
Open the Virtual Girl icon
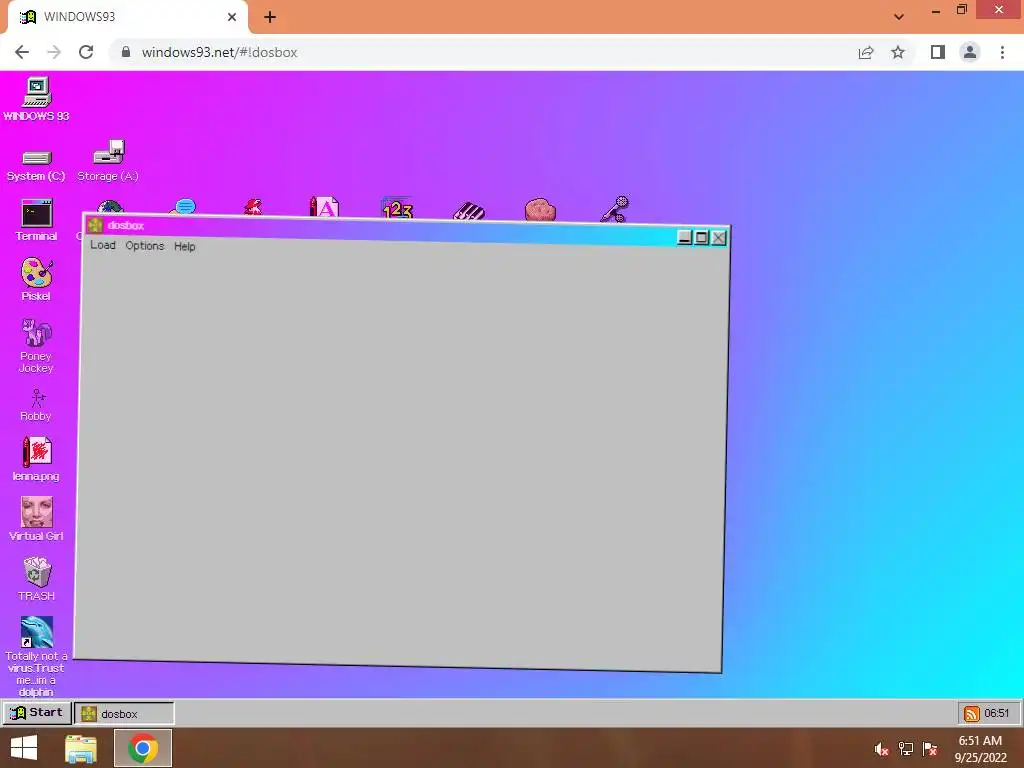click(x=37, y=519)
